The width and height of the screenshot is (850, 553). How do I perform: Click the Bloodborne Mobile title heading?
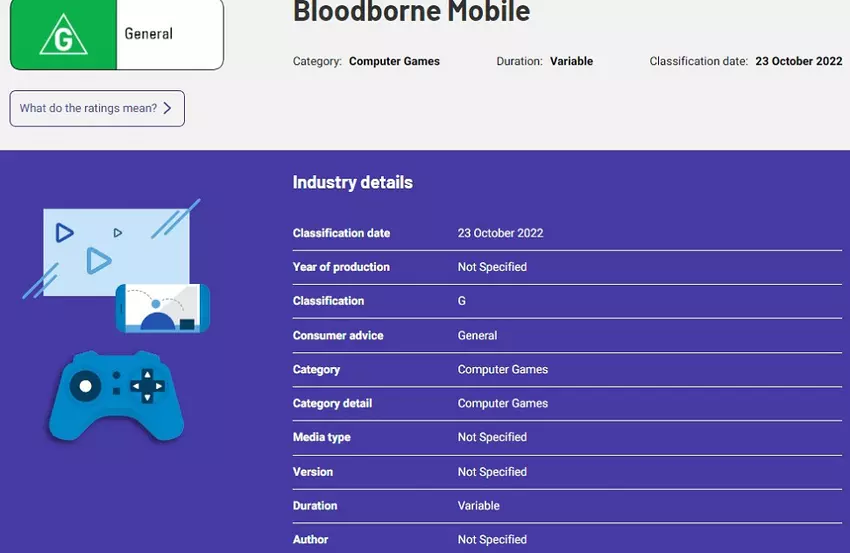[411, 12]
